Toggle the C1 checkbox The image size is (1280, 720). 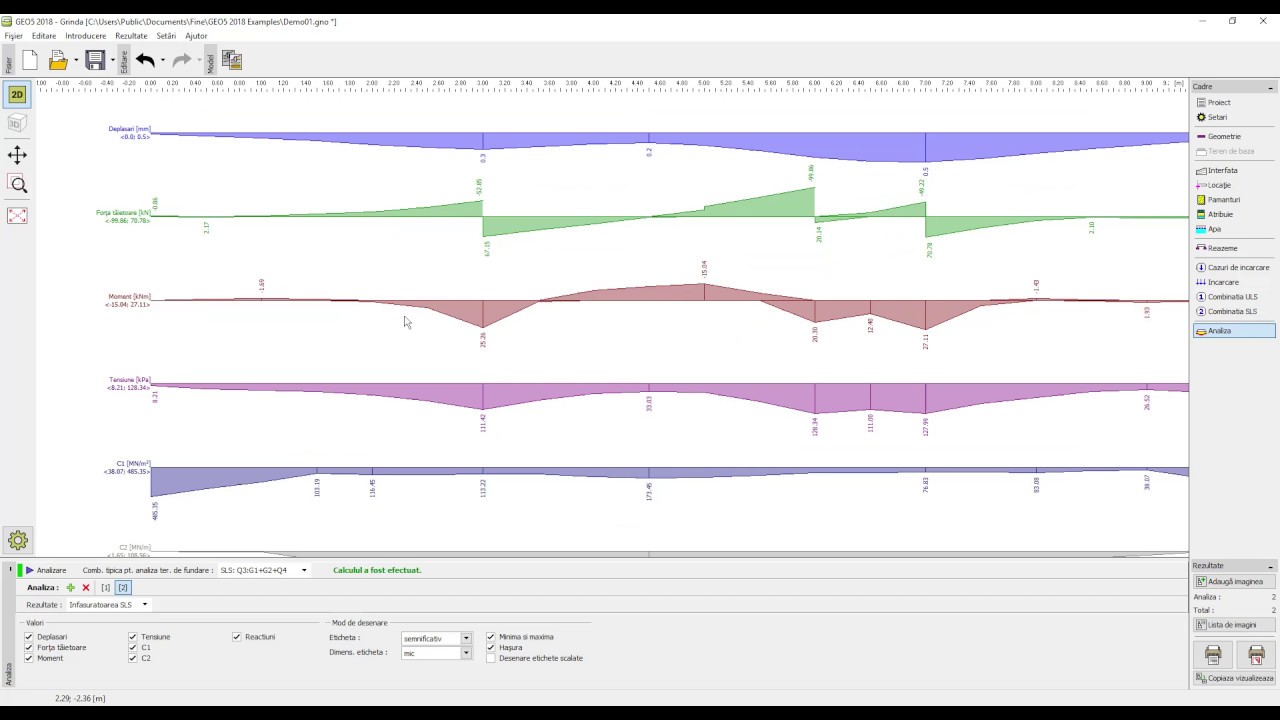[133, 647]
